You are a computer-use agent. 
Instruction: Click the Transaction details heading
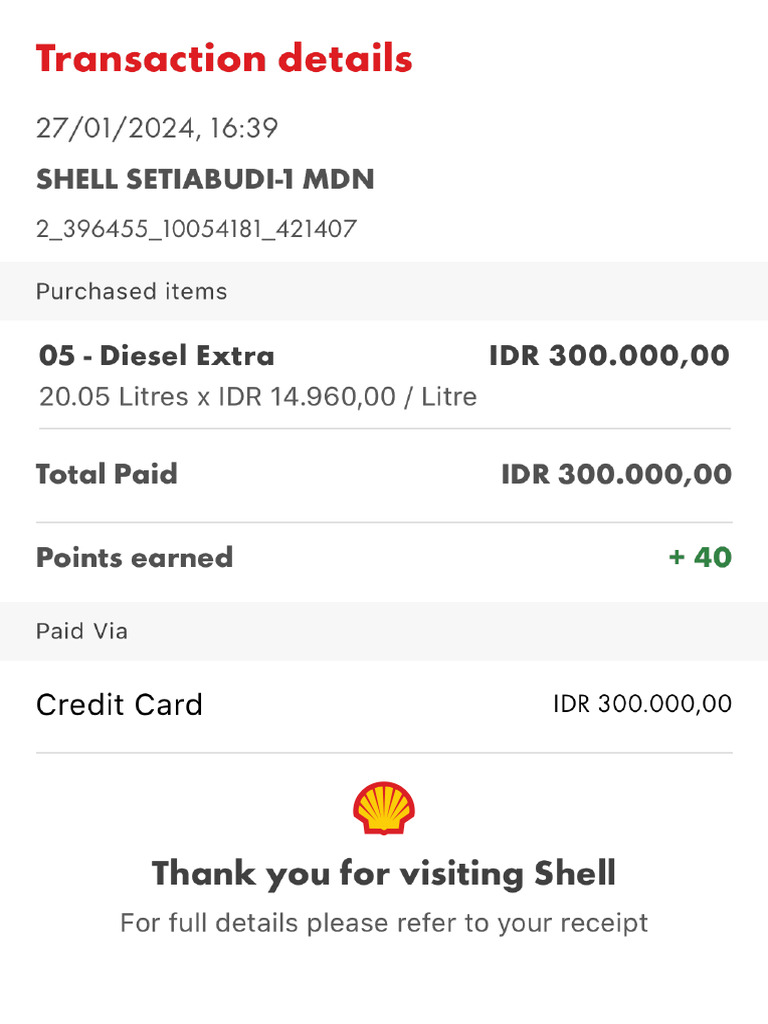pyautogui.click(x=224, y=59)
